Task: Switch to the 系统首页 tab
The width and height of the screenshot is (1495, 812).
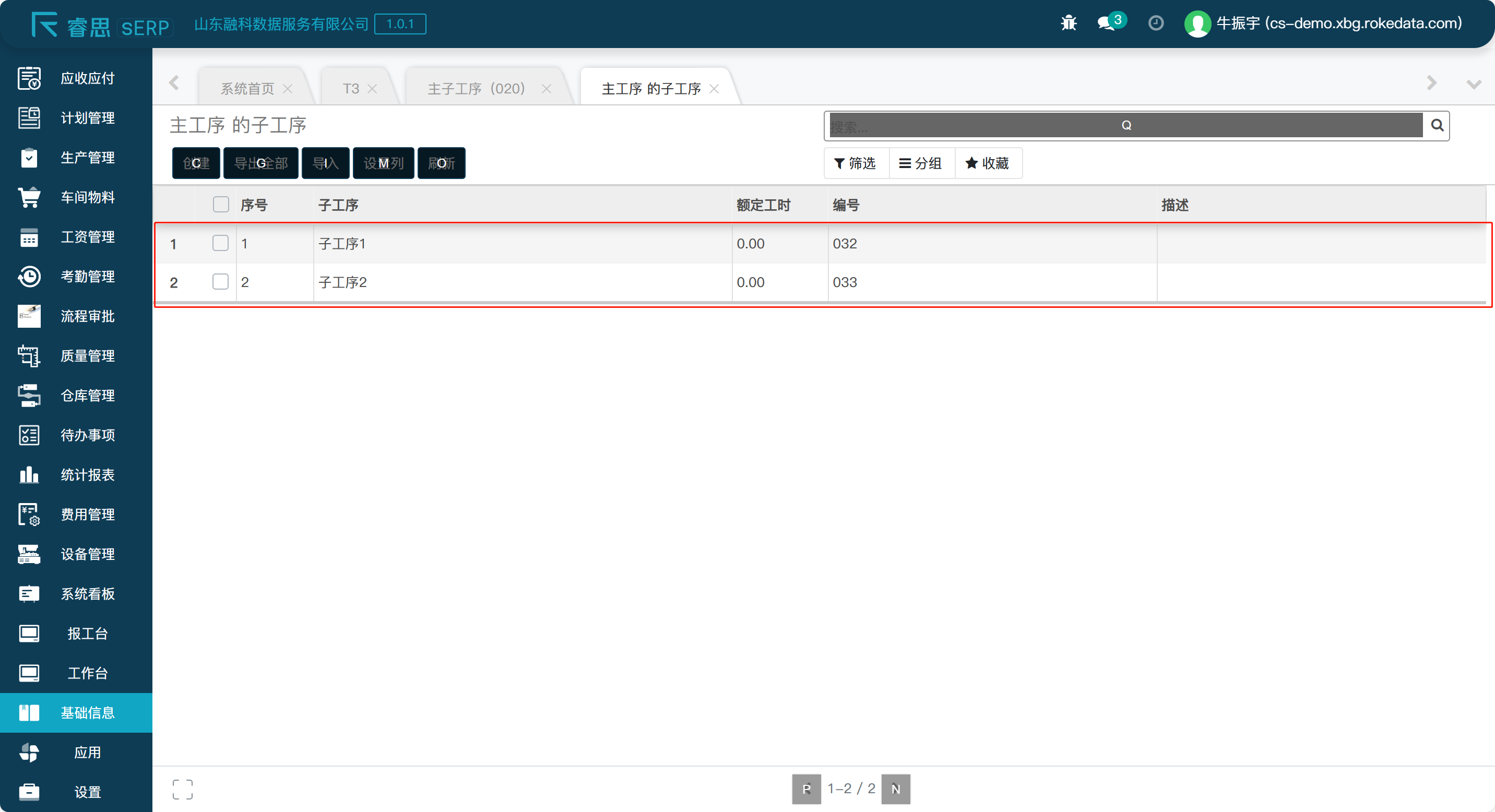Action: coord(247,89)
